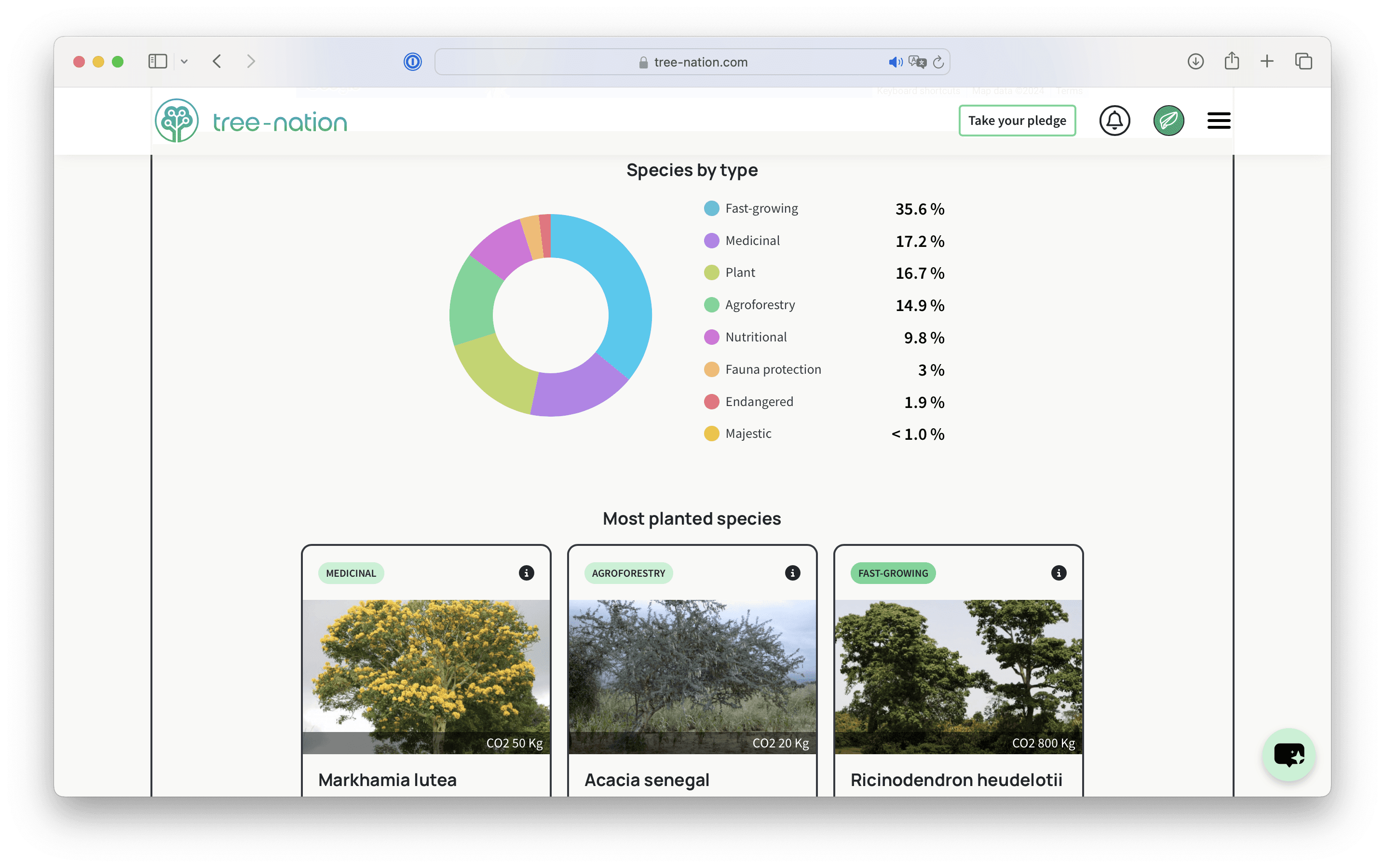
Task: Open the notifications bell
Action: tap(1114, 121)
